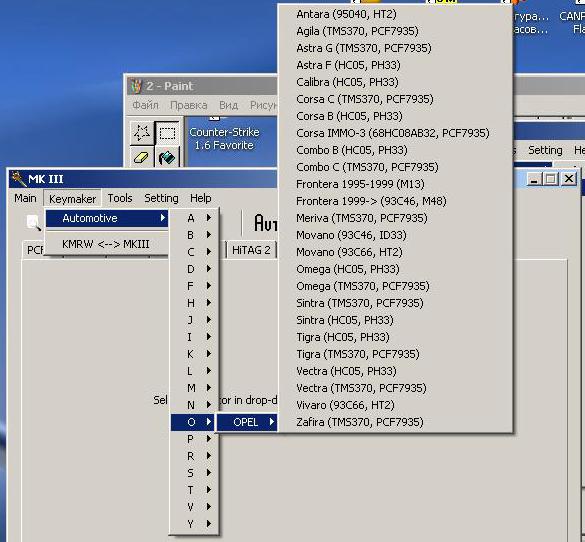Image resolution: width=585 pixels, height=542 pixels.
Task: Open Правка menu in Paint window
Action: 188,105
